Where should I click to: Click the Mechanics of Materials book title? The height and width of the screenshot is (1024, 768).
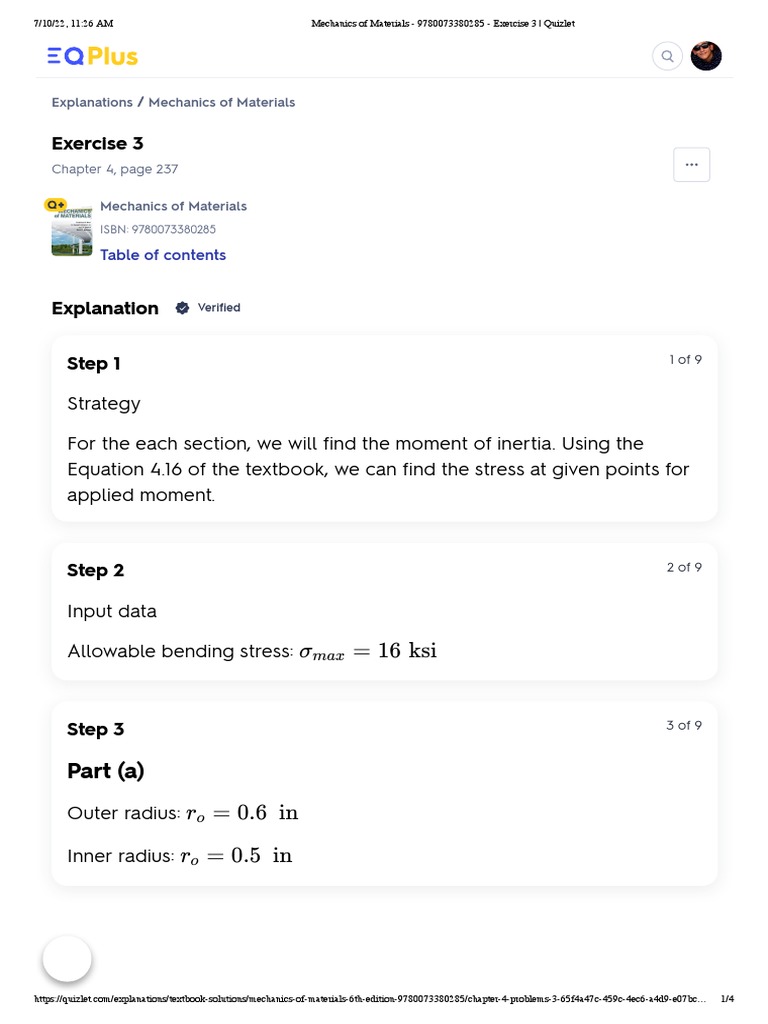click(x=173, y=206)
